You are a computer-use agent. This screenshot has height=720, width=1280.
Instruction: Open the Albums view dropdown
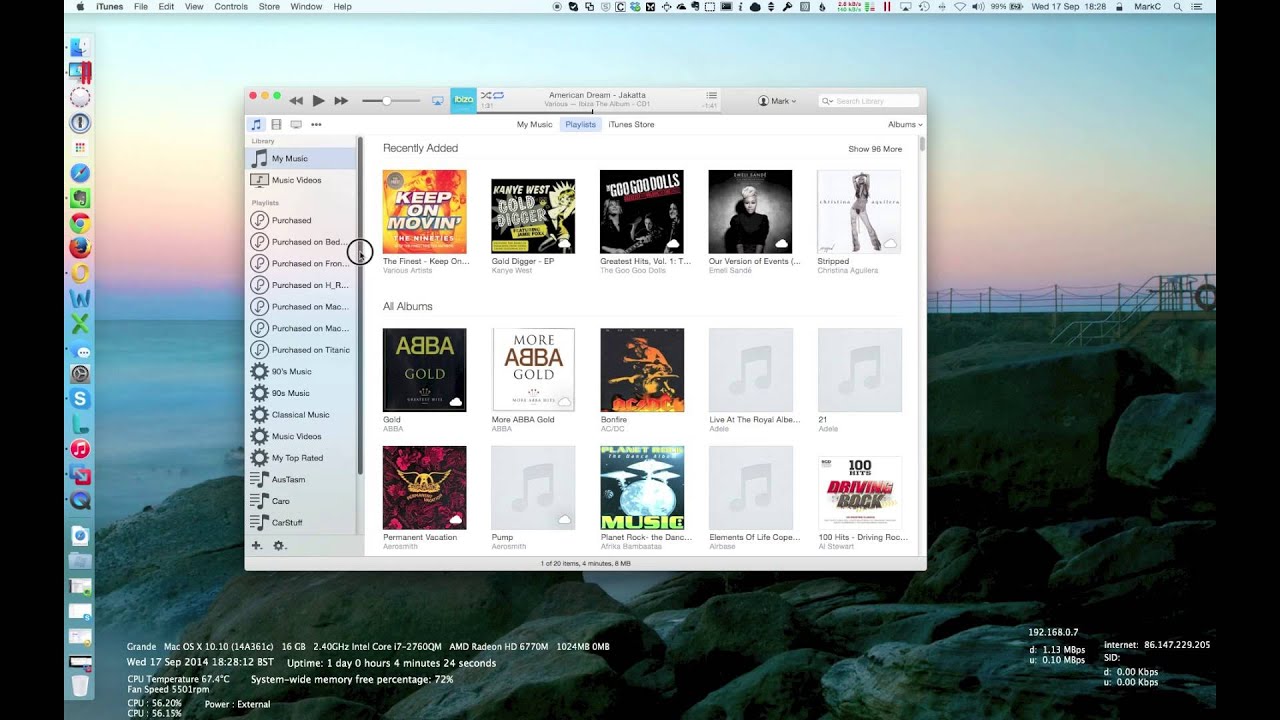tap(905, 125)
